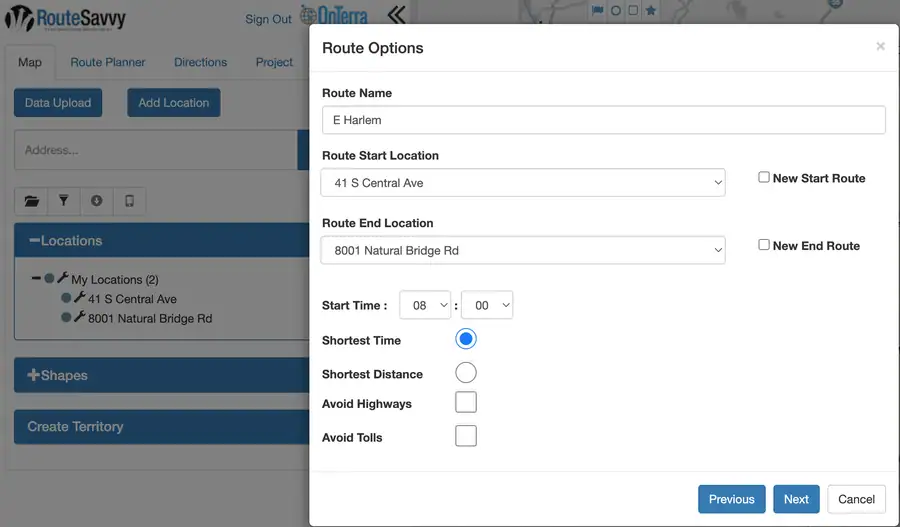Switch to the Map tab

[x=30, y=62]
